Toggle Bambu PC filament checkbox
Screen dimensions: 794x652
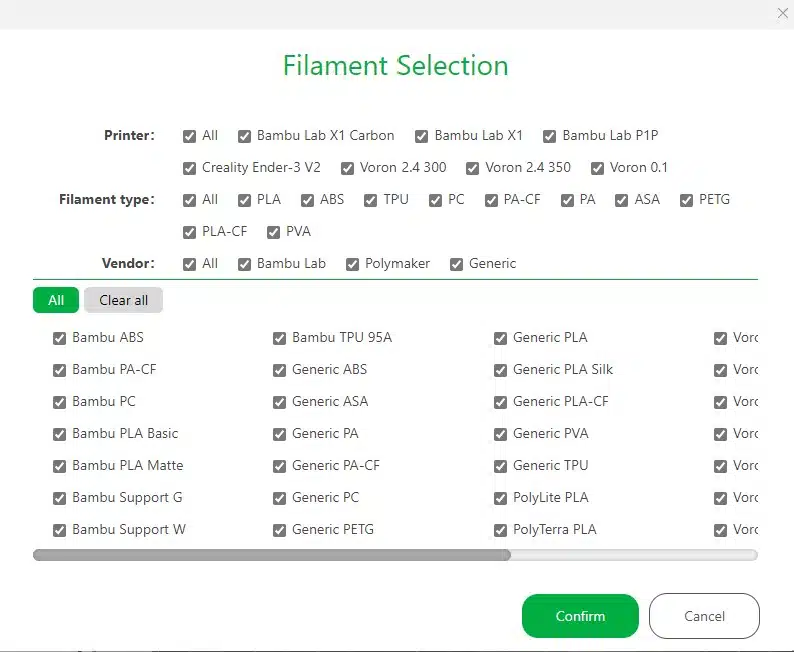59,402
